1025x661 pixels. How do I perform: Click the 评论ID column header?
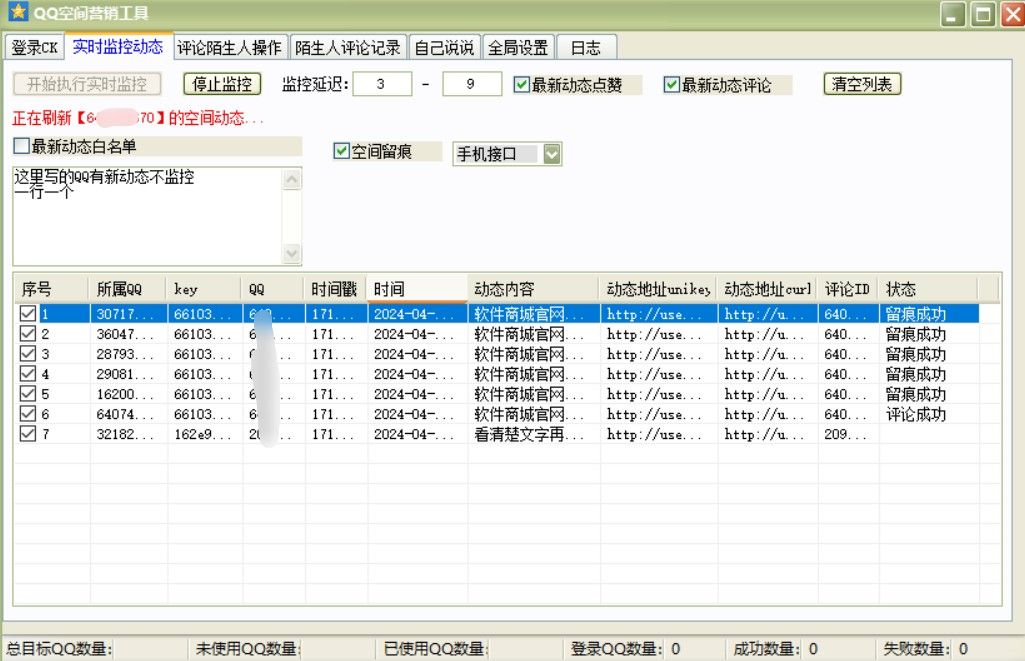coord(847,288)
